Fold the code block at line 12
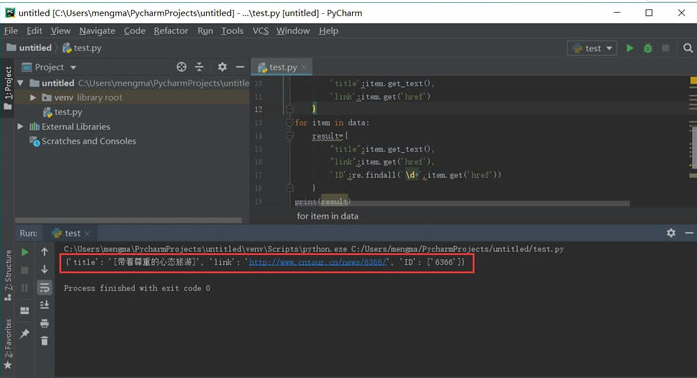Viewport: 697px width, 378px height. [290, 109]
